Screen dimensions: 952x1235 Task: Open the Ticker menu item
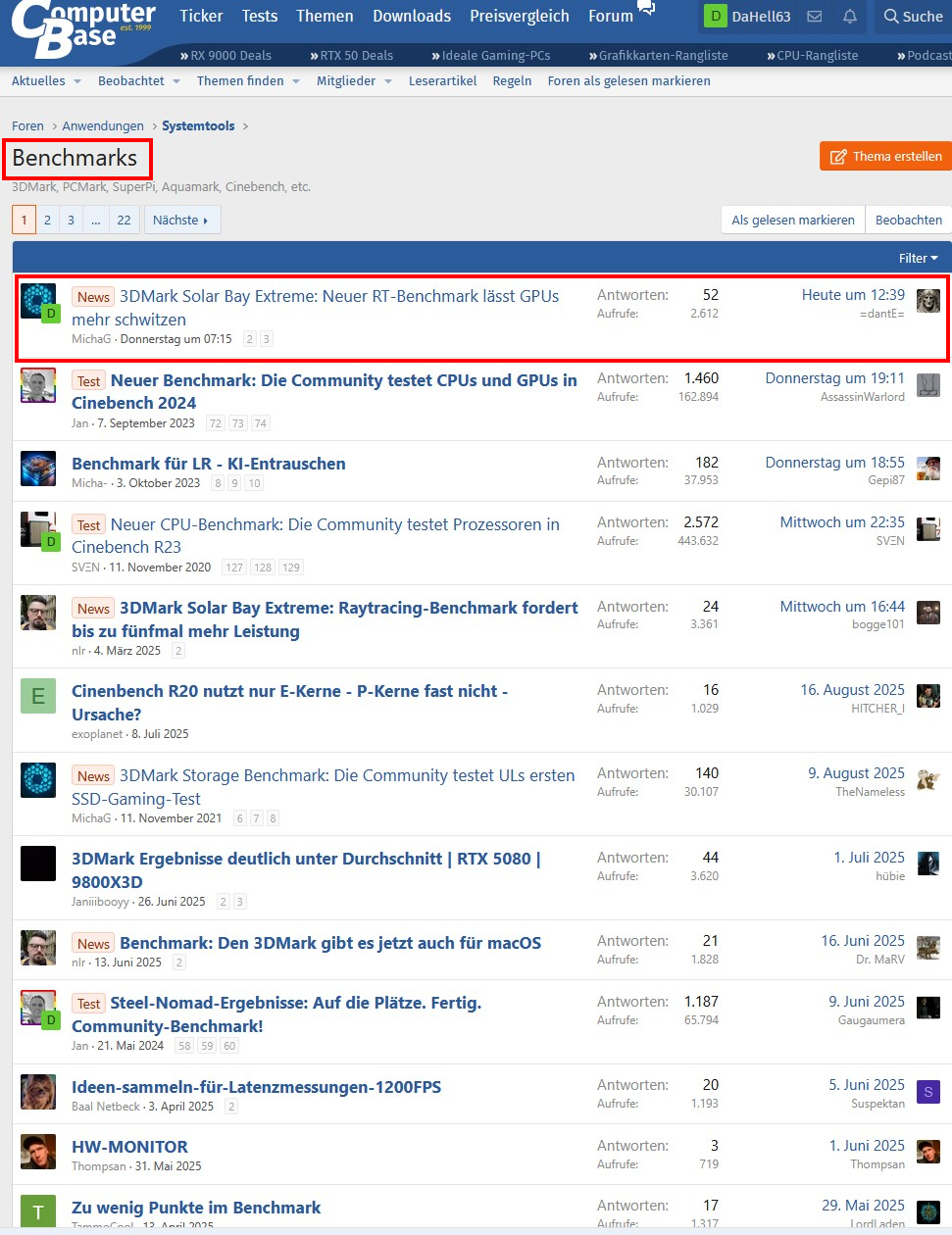coord(201,16)
